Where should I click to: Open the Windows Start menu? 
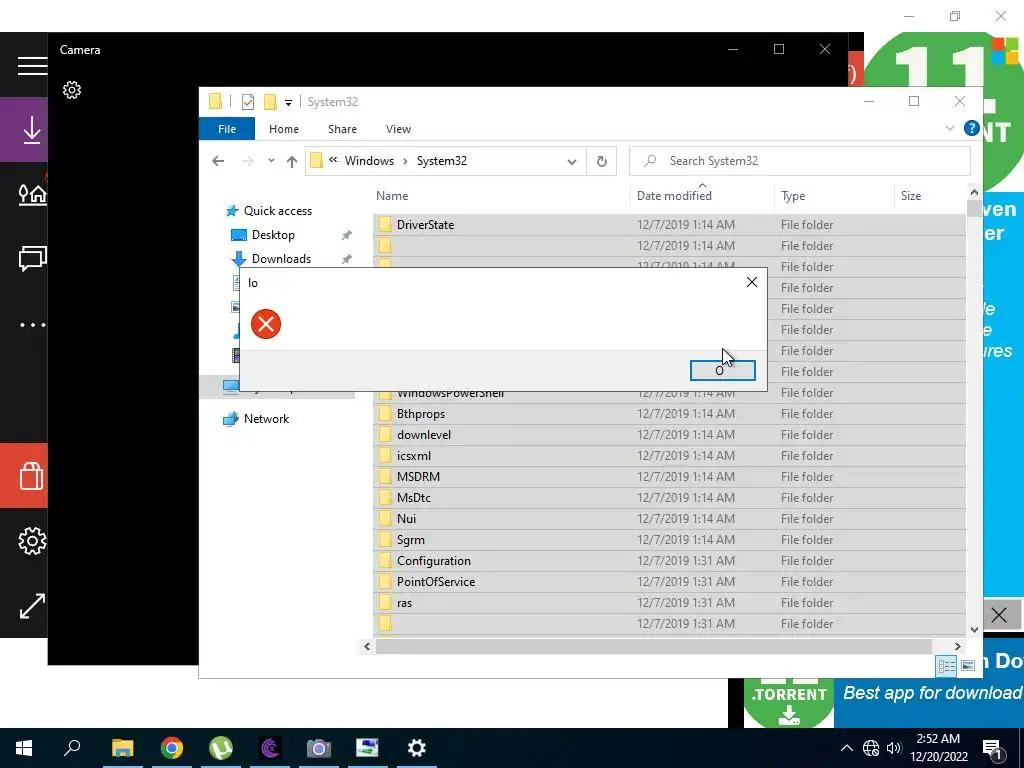point(24,748)
